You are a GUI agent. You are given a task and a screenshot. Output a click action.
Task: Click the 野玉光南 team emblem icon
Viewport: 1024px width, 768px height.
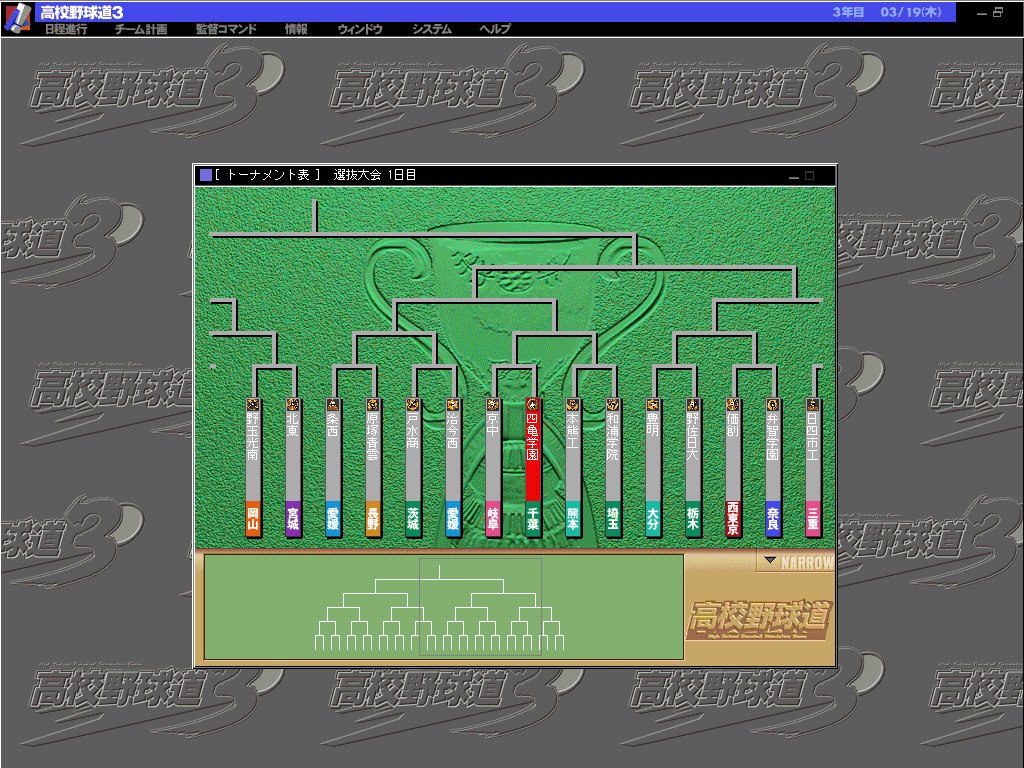(x=253, y=404)
